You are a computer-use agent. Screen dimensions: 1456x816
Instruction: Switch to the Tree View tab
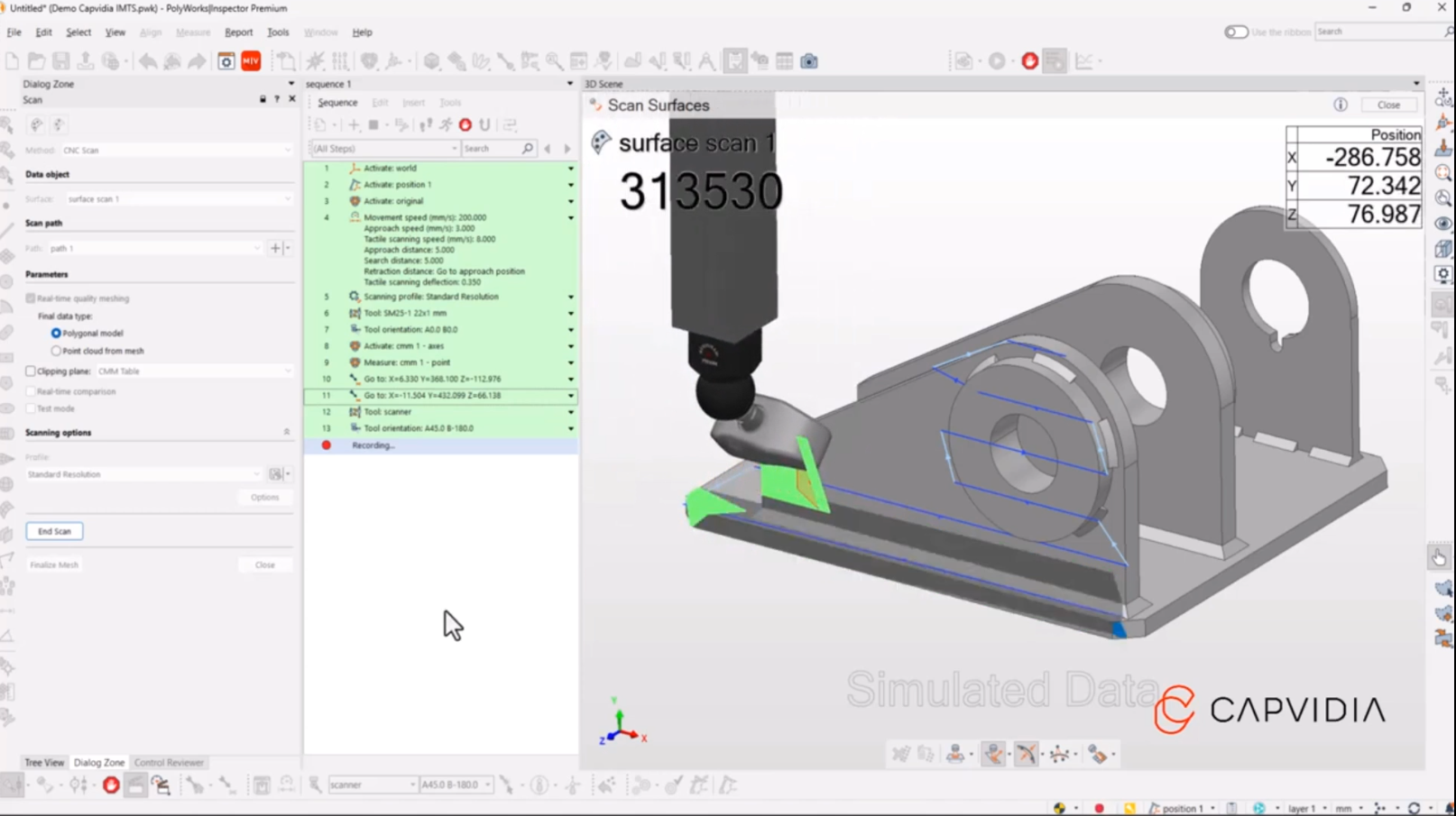coord(44,763)
